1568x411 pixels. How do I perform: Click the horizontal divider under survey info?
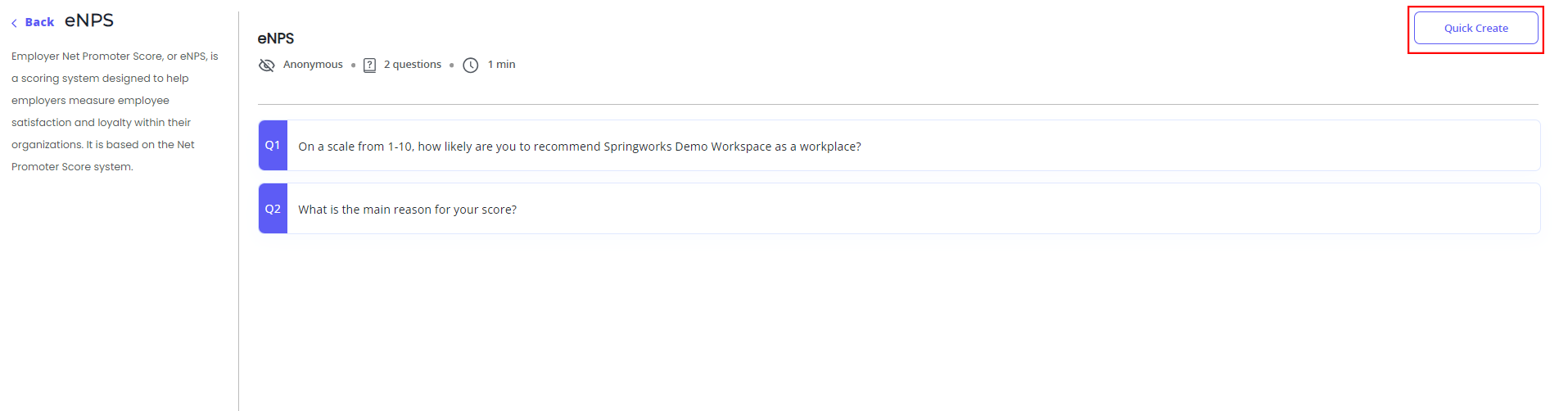click(x=898, y=104)
